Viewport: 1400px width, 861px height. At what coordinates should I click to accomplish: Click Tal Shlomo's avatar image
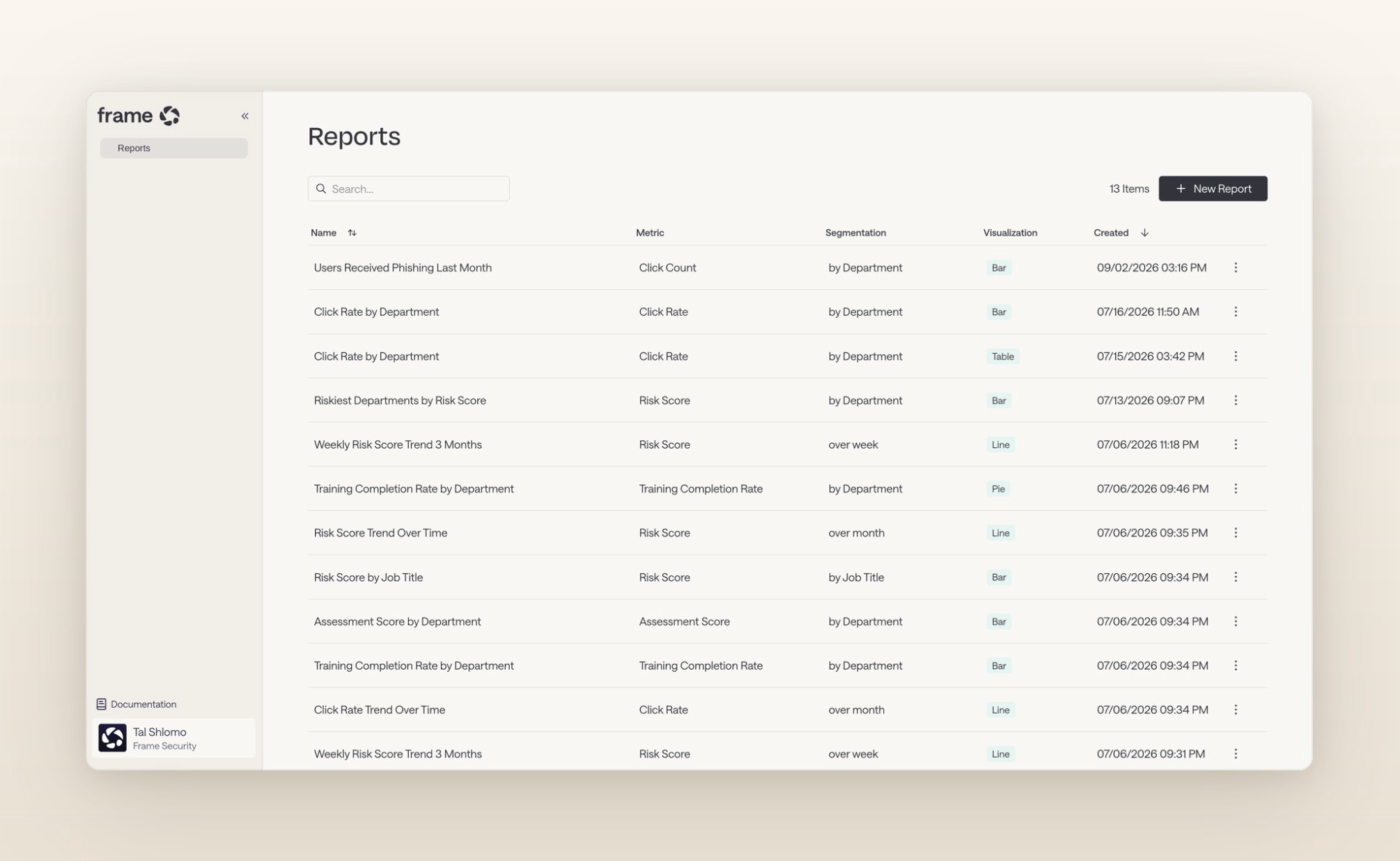[x=112, y=738]
